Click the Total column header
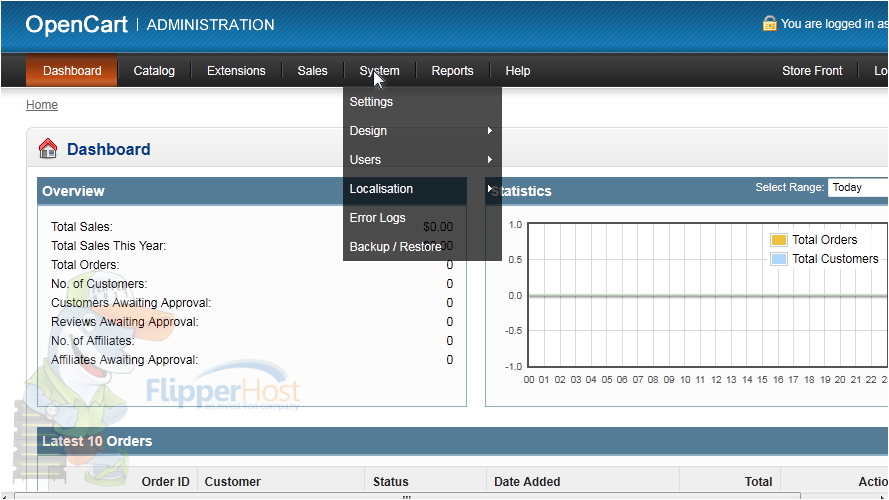The height and width of the screenshot is (500, 889). 759,481
